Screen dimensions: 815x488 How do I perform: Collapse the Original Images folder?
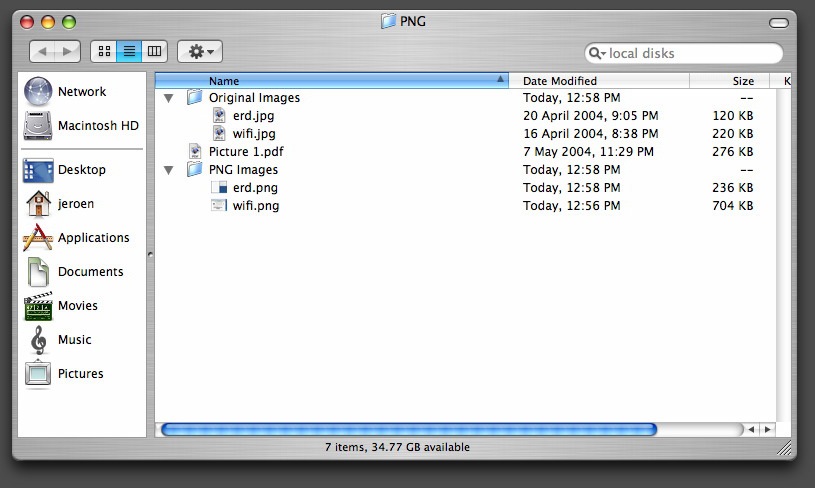(x=168, y=98)
